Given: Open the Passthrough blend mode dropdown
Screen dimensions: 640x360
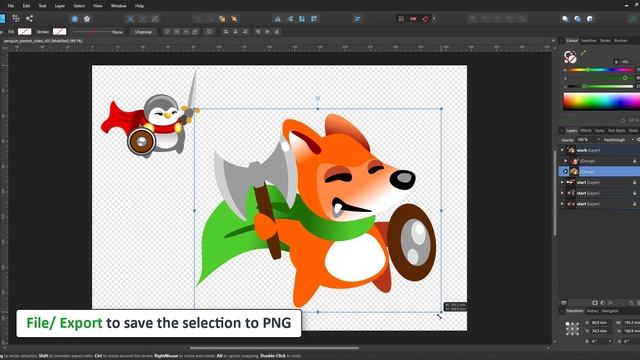Looking at the screenshot, I should (618, 140).
